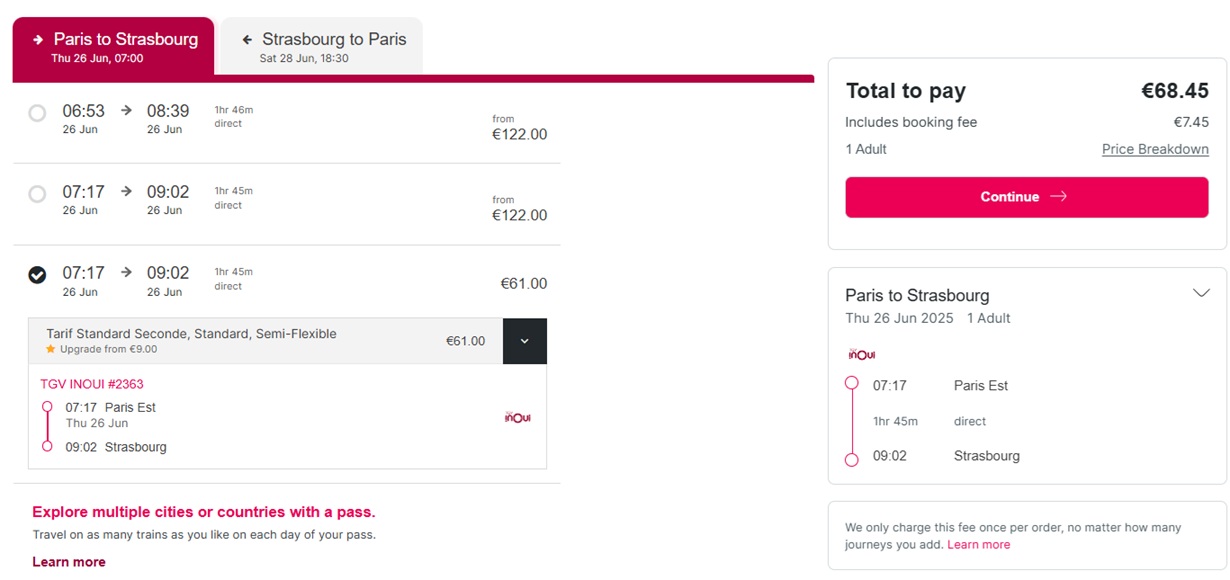Click left arrow icon on Strasbourg to Paris tab

tap(247, 40)
